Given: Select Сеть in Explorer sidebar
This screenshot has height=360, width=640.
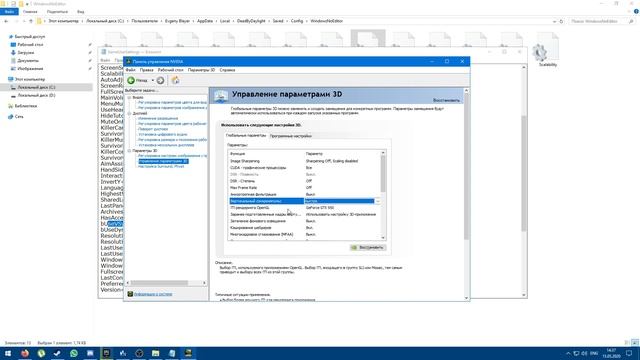Looking at the screenshot, I should [19, 116].
